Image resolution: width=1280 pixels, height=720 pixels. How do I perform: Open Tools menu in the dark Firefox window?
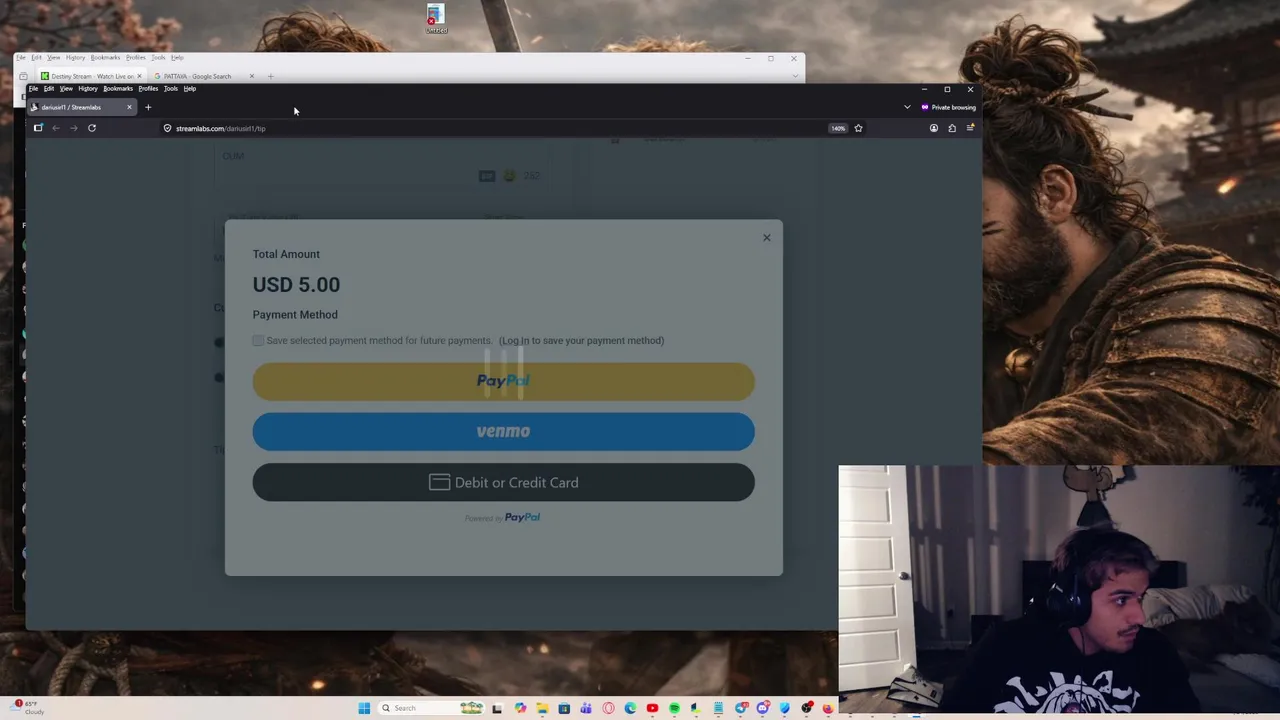tap(171, 89)
